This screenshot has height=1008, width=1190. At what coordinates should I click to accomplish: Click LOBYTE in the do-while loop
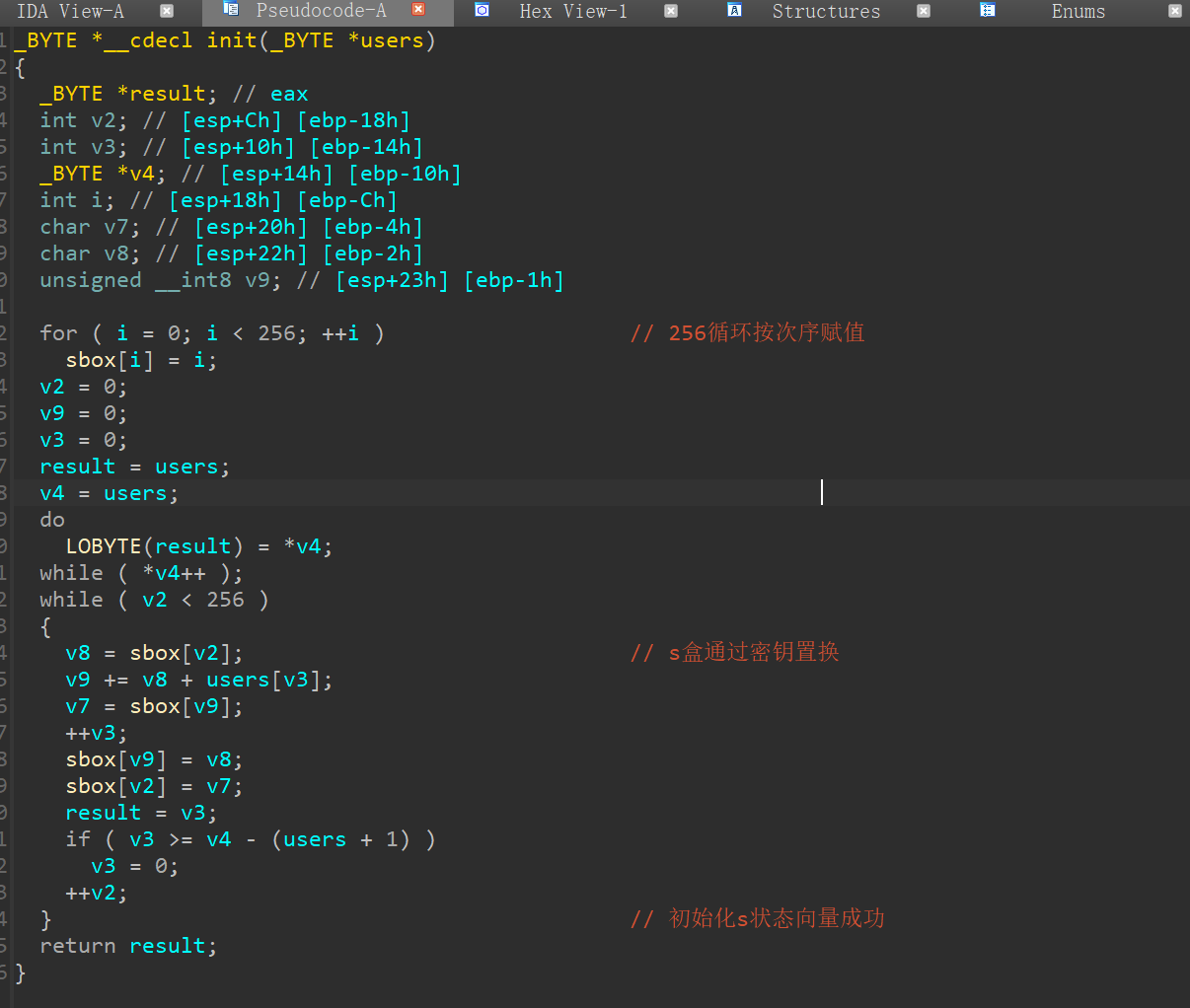click(x=103, y=546)
